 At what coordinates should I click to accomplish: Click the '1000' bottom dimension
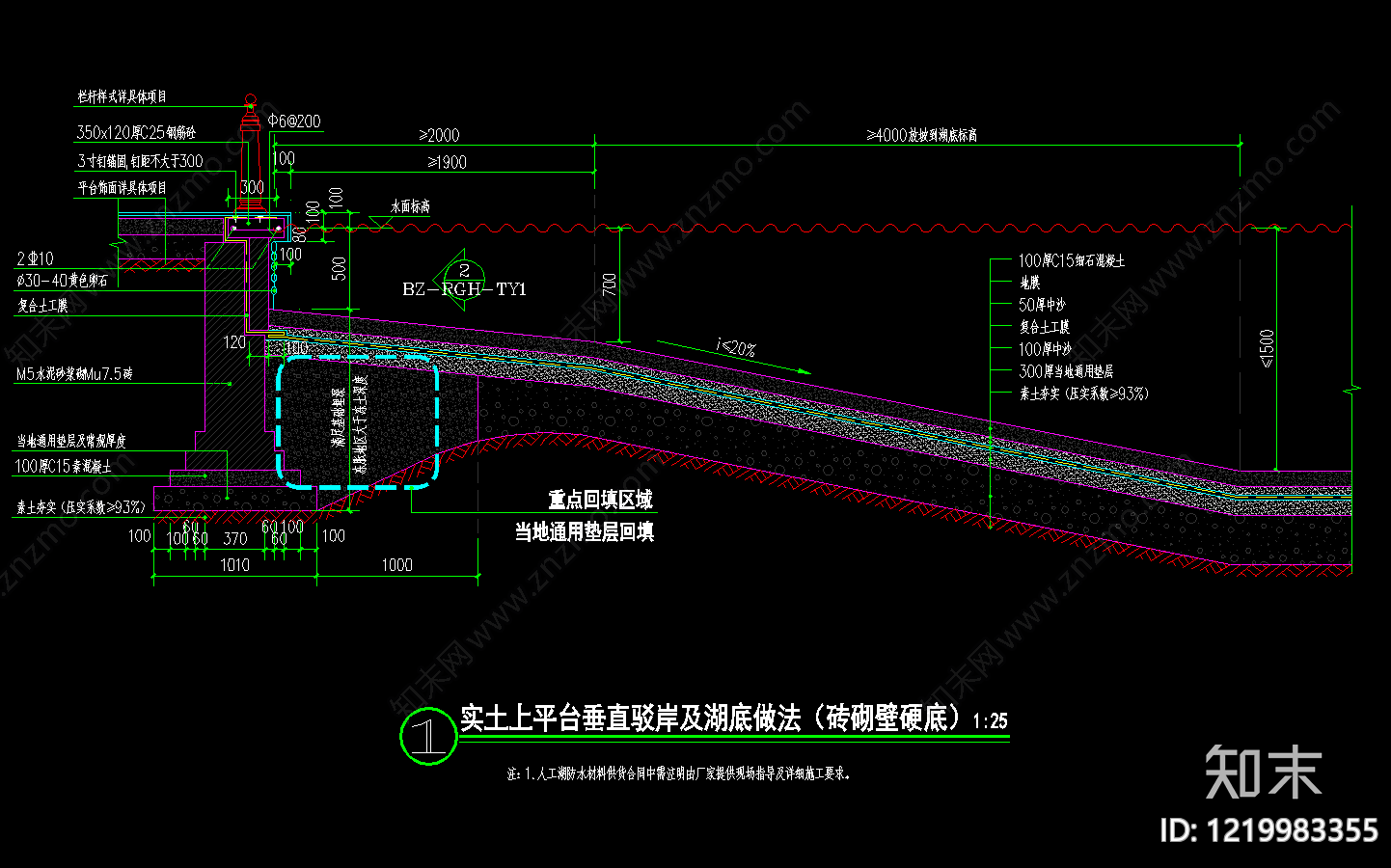coord(396,565)
